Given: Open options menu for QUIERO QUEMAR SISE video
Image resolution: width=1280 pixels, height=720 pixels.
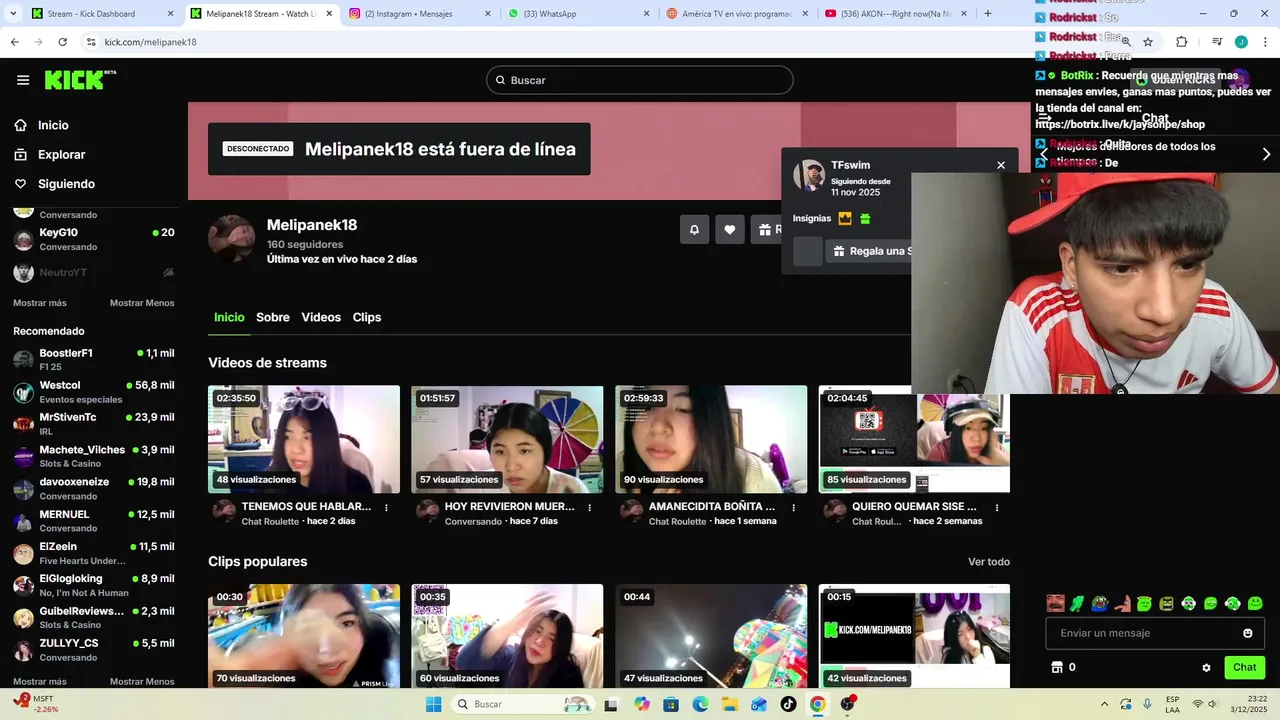Looking at the screenshot, I should 997,507.
